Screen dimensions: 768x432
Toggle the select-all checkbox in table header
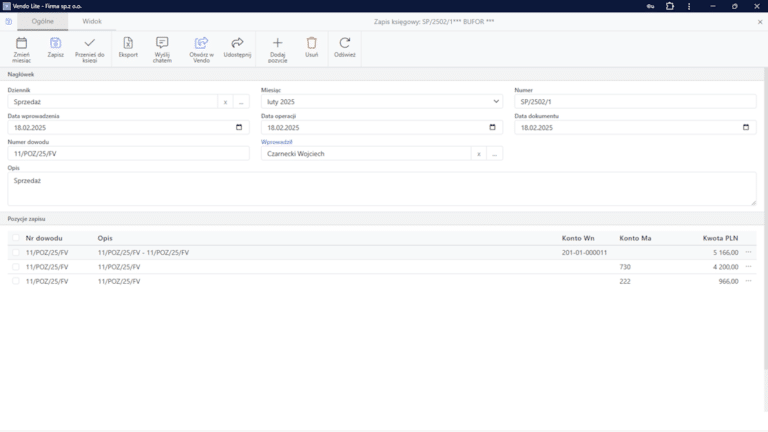(x=16, y=238)
